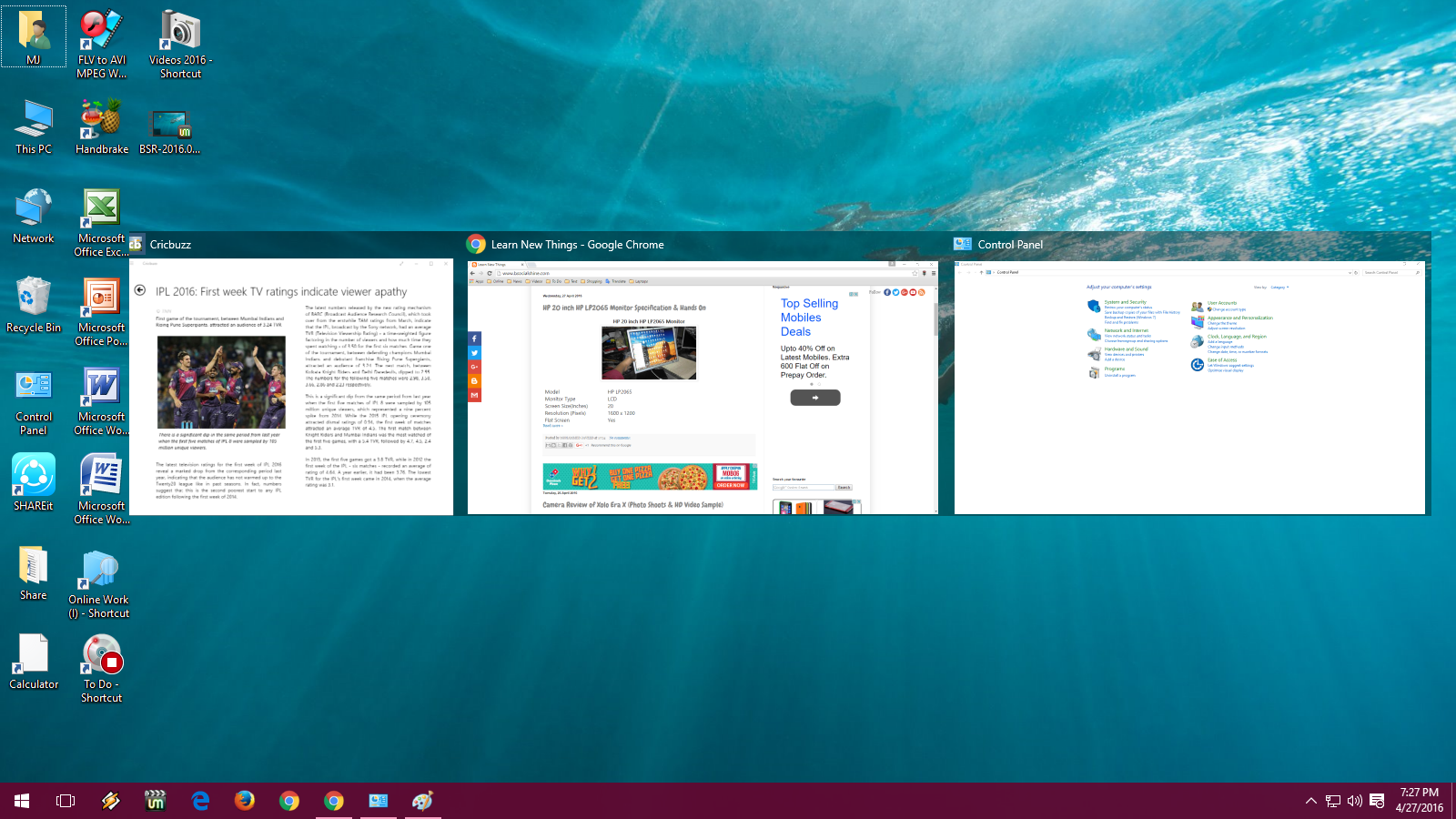Screen dimensions: 1456x819
Task: Click the orange Blogger icon in the sidebar
Action: (475, 380)
